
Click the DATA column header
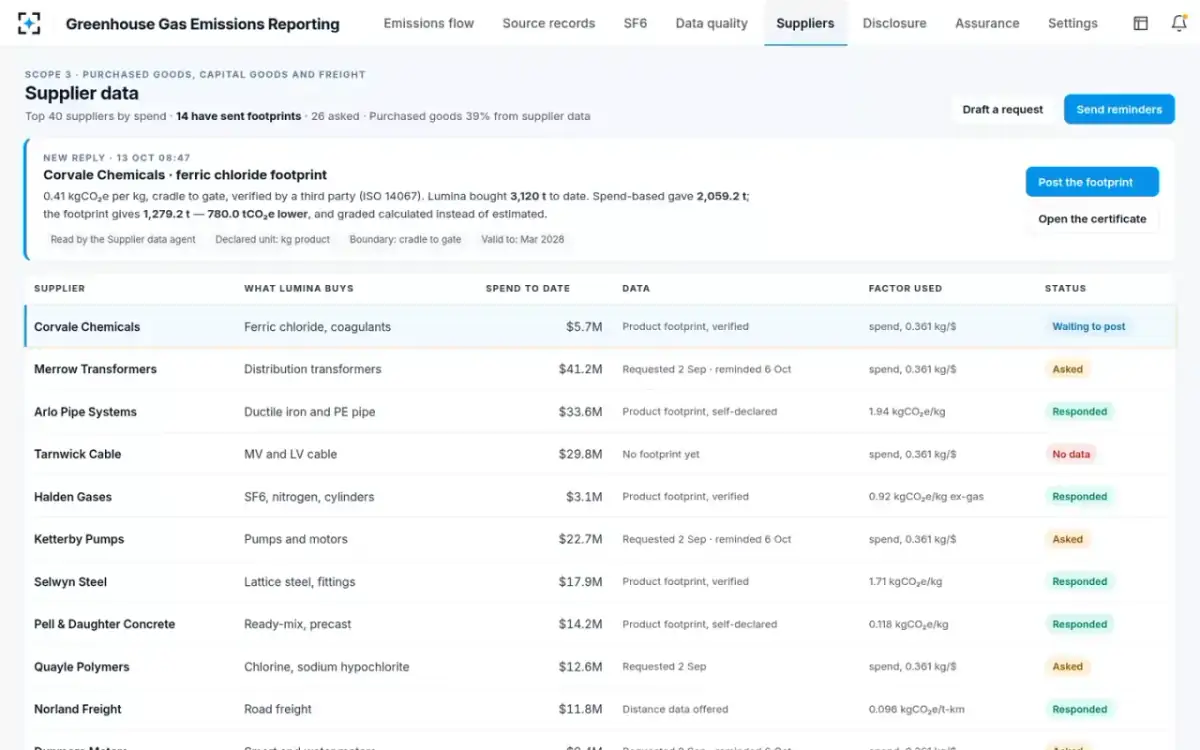pos(636,288)
